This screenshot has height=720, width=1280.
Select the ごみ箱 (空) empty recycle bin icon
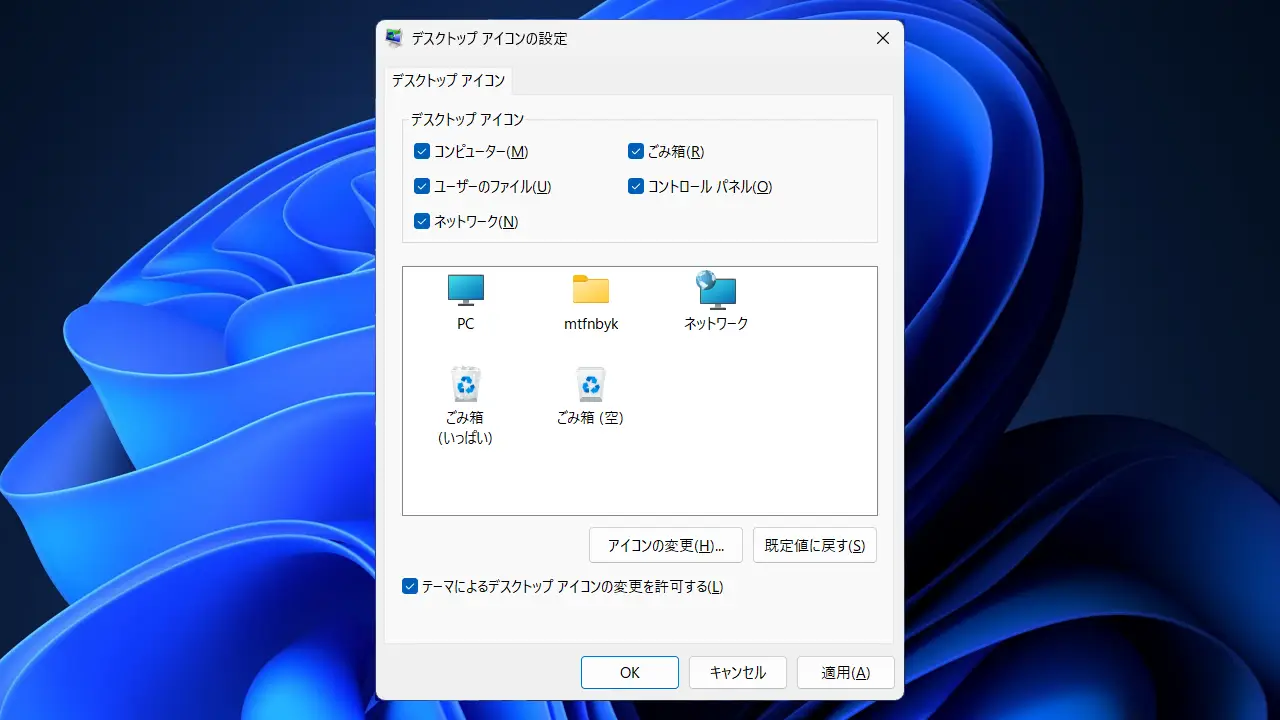tap(591, 384)
